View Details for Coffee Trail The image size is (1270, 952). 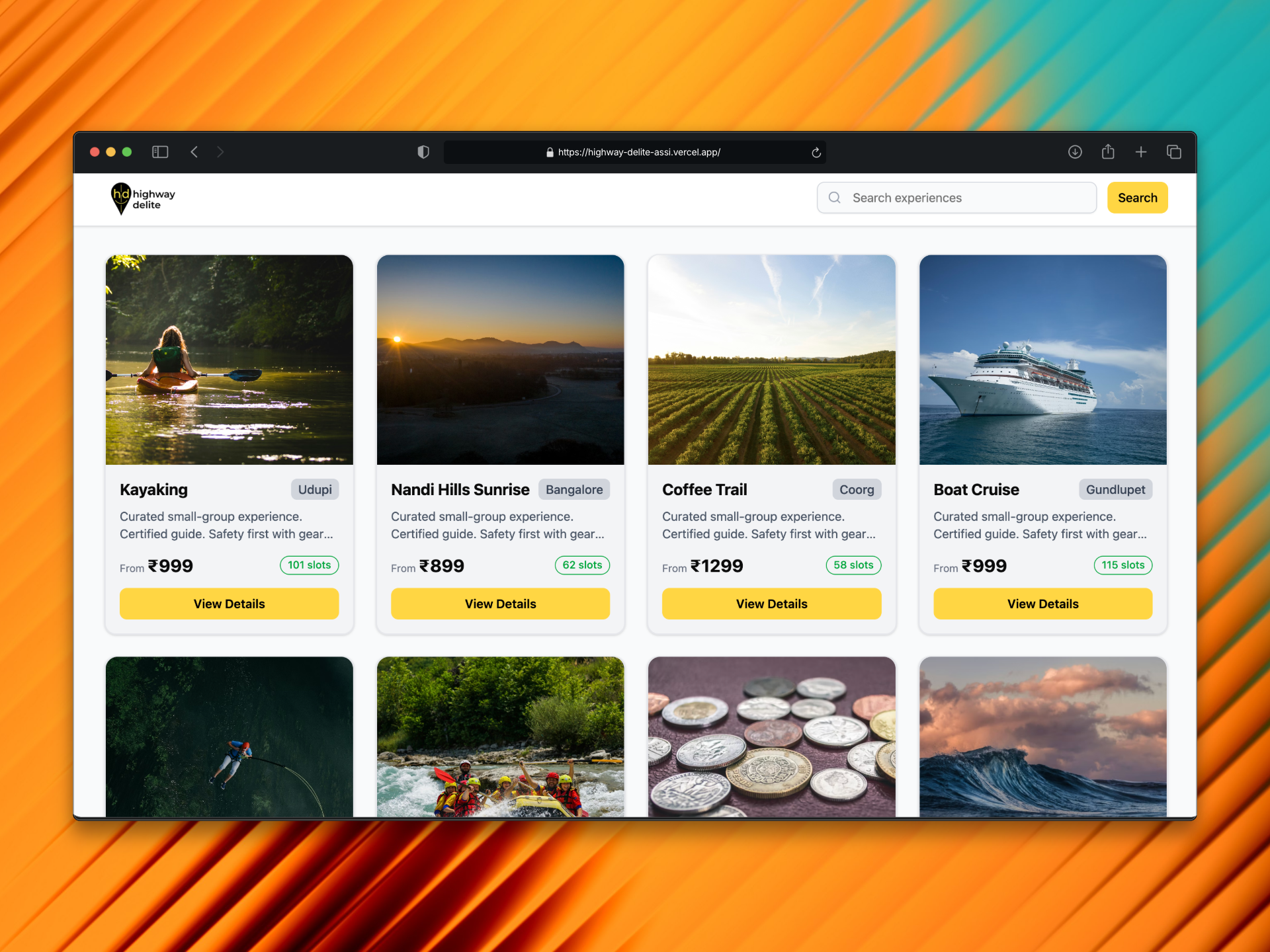click(771, 604)
